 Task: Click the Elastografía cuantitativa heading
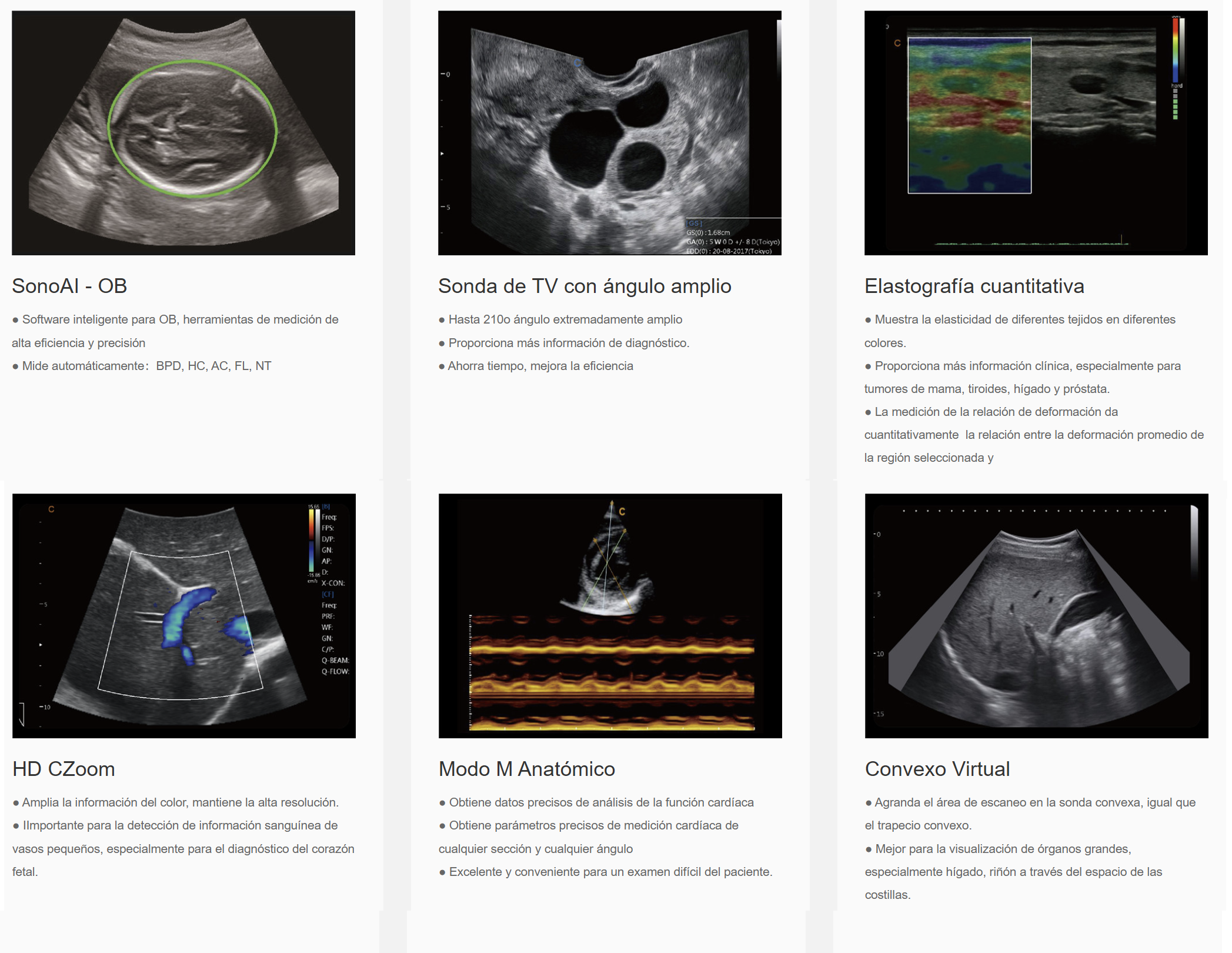[x=974, y=286]
